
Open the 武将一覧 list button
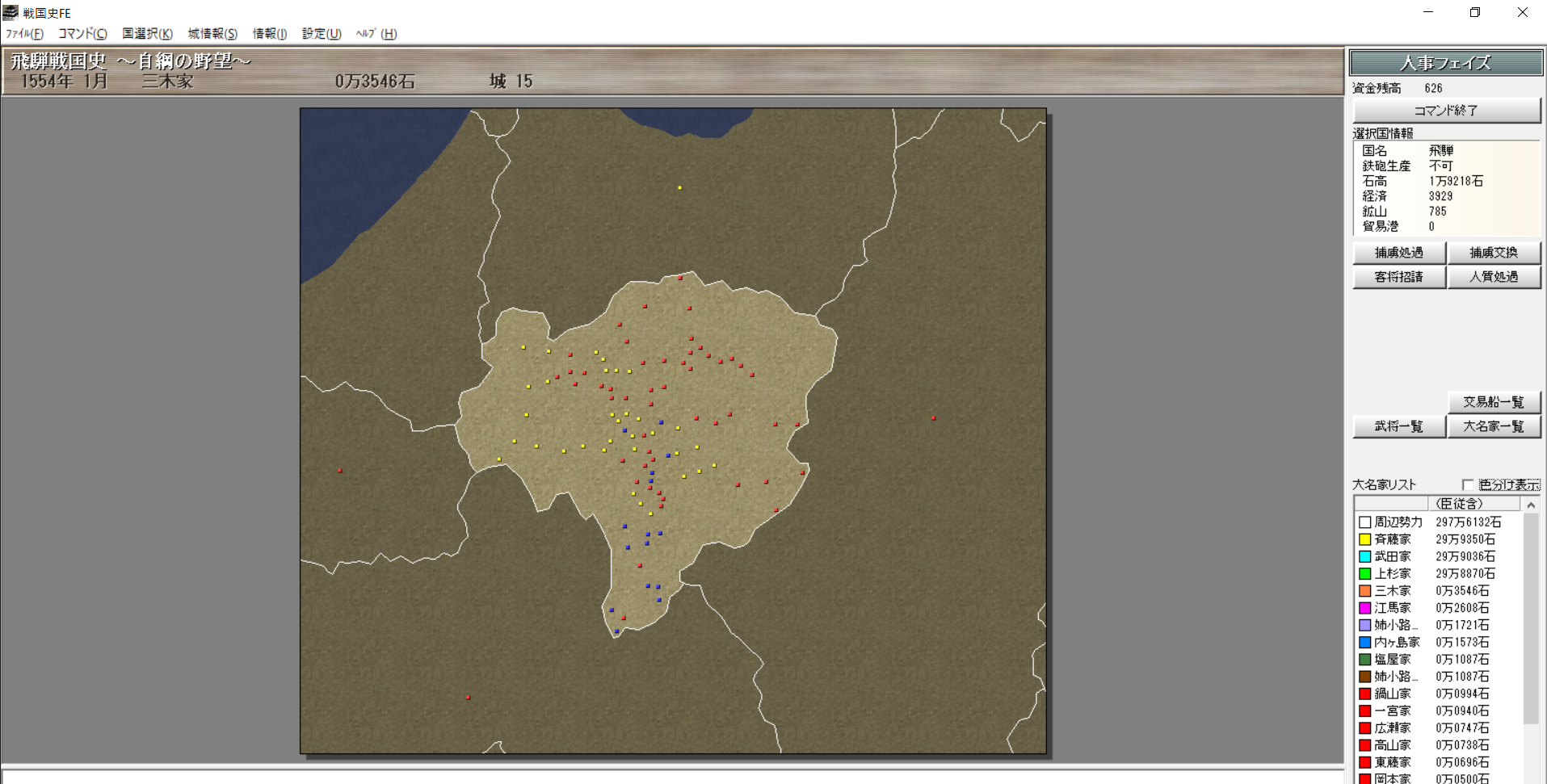[x=1398, y=426]
